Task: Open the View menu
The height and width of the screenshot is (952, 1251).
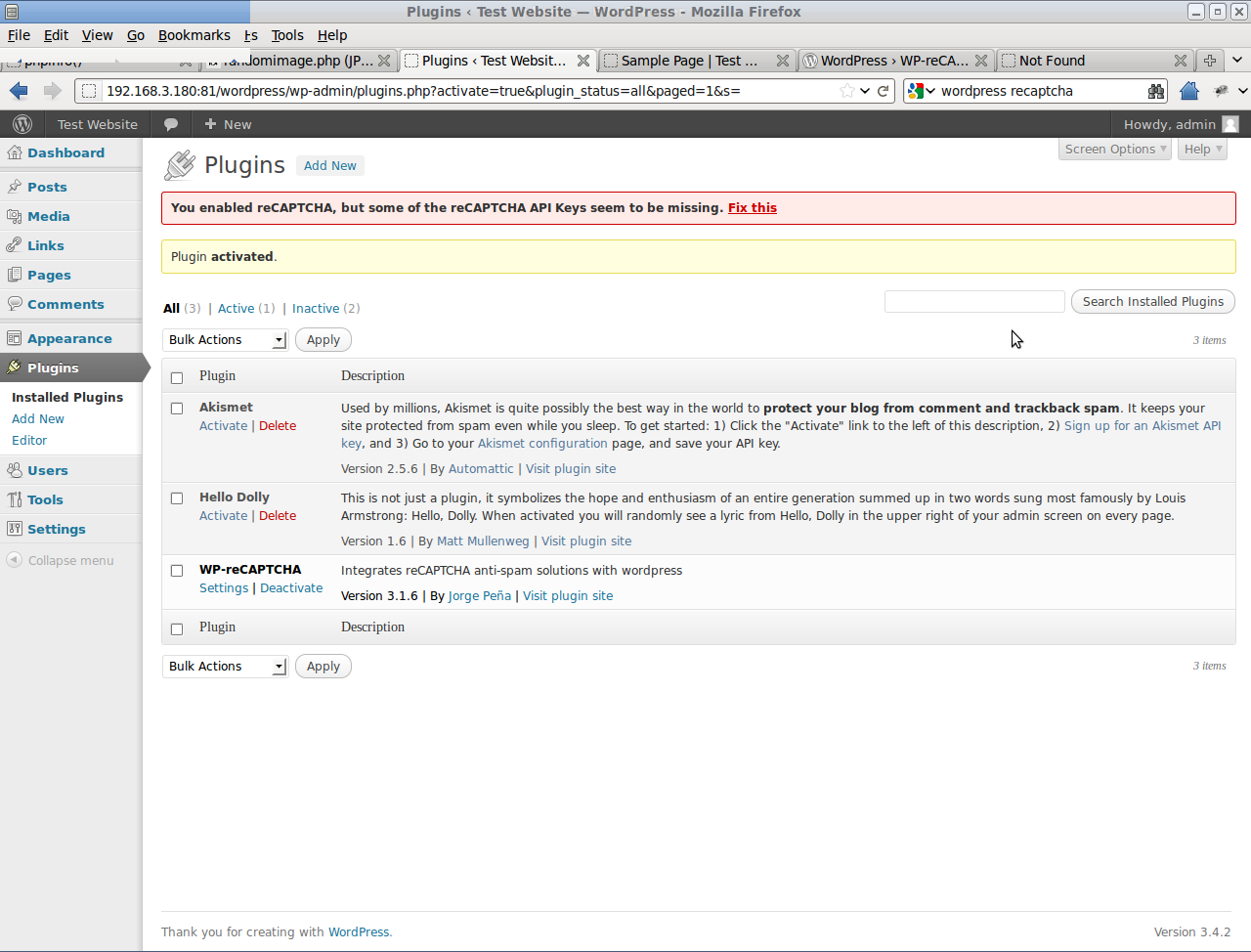Action: click(x=97, y=35)
